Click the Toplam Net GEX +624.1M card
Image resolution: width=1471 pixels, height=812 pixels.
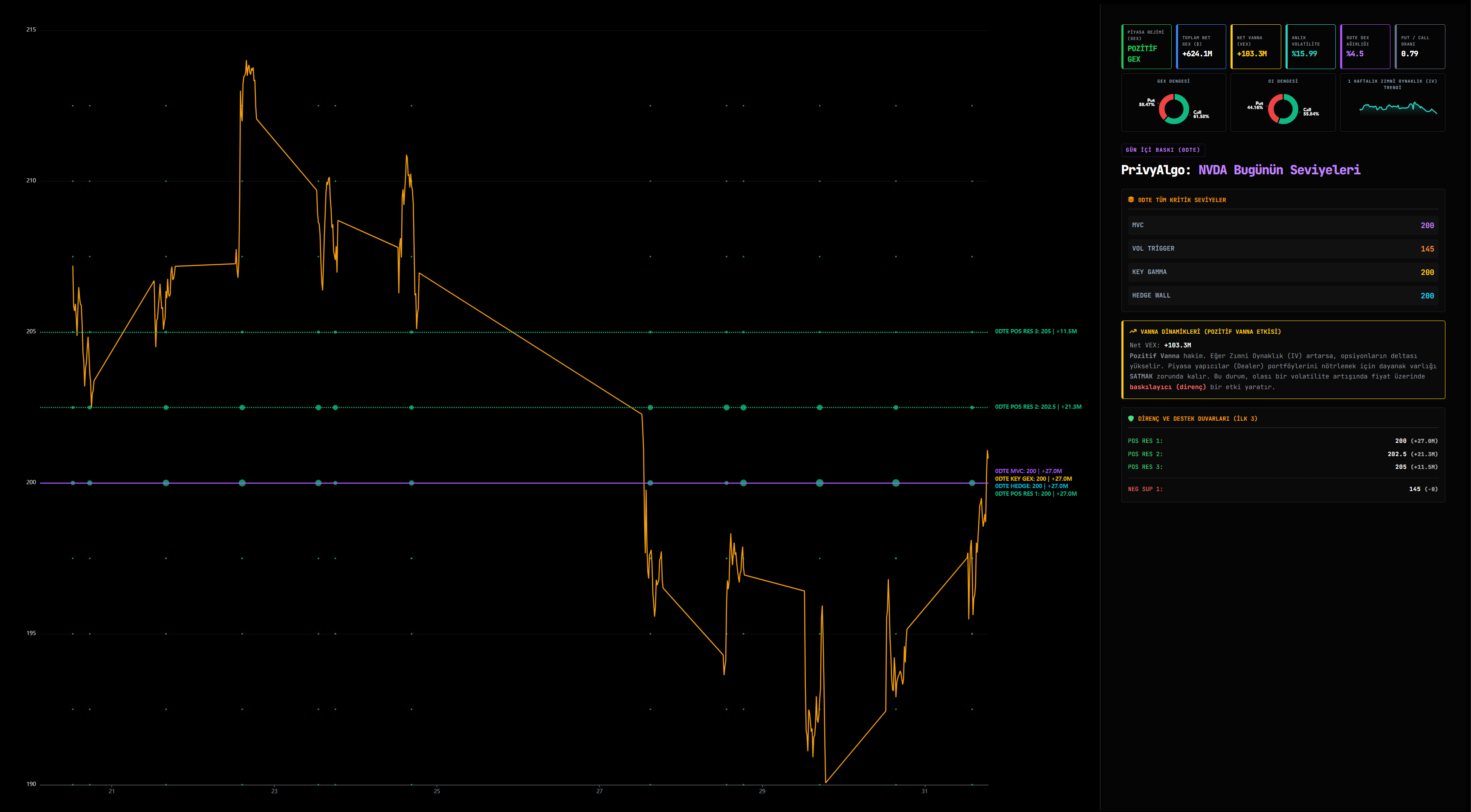pos(1201,46)
